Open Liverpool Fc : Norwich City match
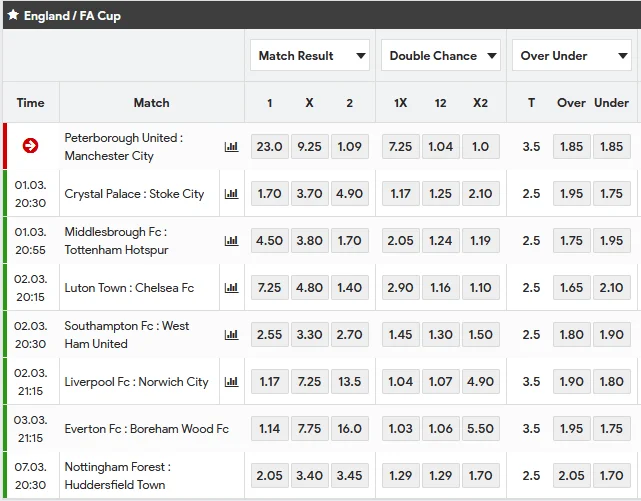 (136, 382)
